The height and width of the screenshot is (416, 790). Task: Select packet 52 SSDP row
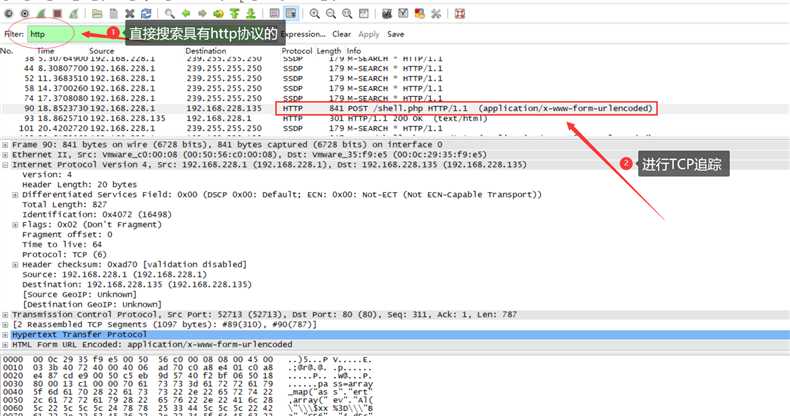pos(395,79)
